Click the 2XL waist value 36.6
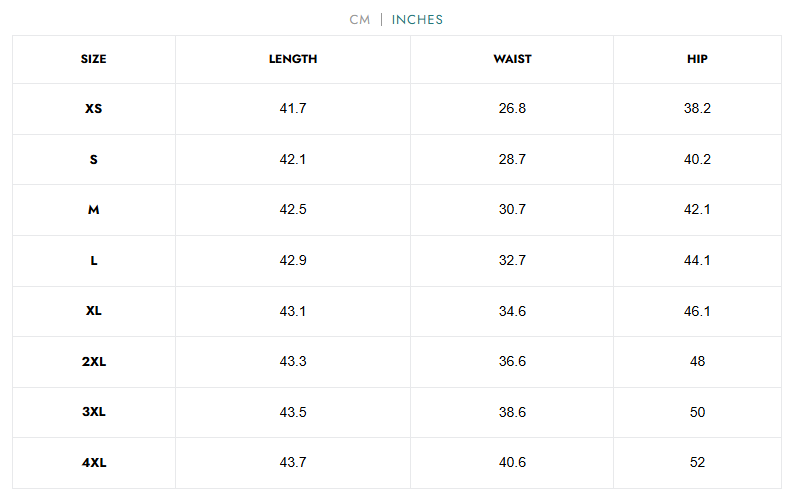 click(x=512, y=361)
